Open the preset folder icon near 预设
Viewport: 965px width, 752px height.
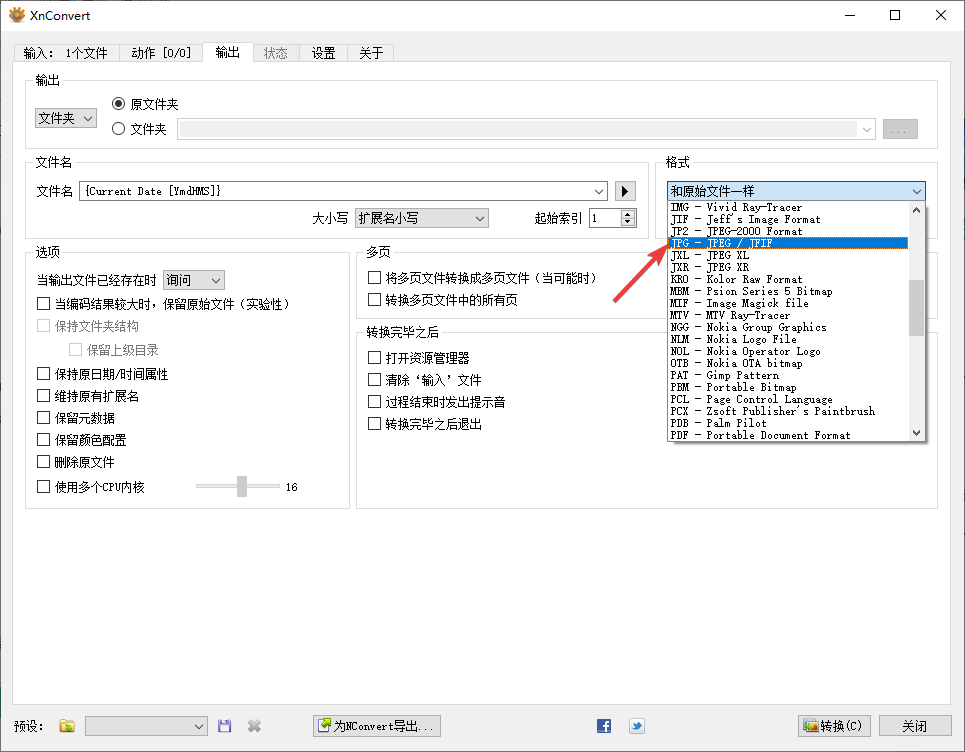(x=66, y=726)
